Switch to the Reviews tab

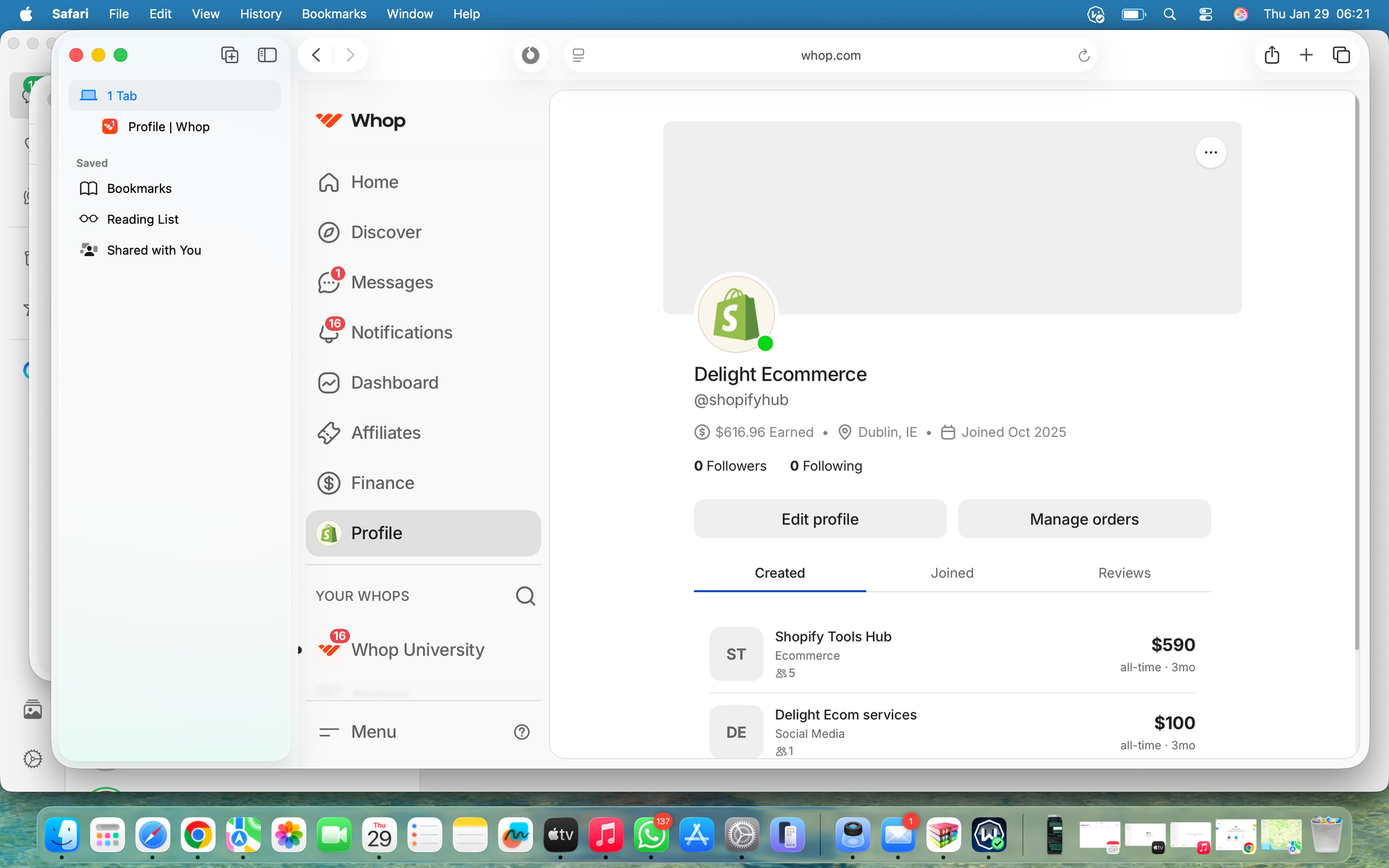click(x=1124, y=573)
